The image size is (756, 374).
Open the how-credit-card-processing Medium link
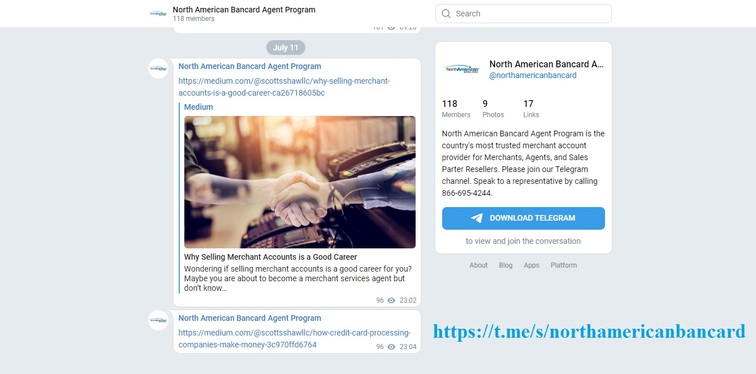click(294, 339)
